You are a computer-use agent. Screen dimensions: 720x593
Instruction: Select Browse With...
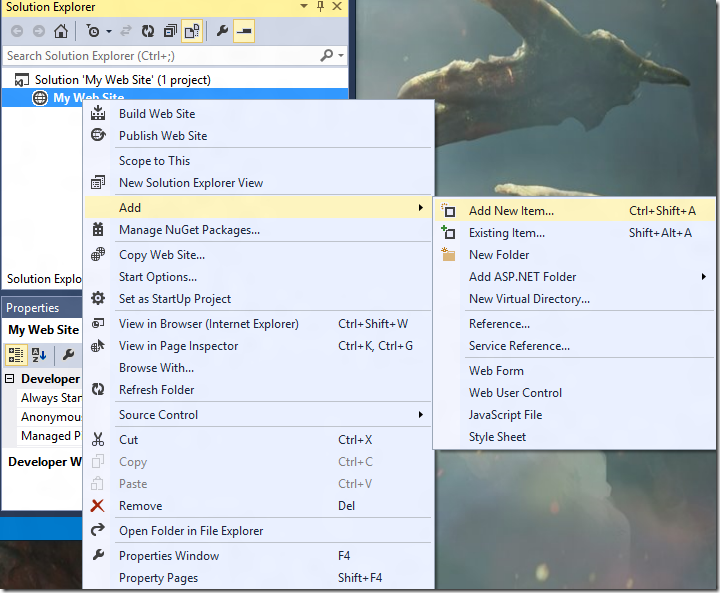259,368
